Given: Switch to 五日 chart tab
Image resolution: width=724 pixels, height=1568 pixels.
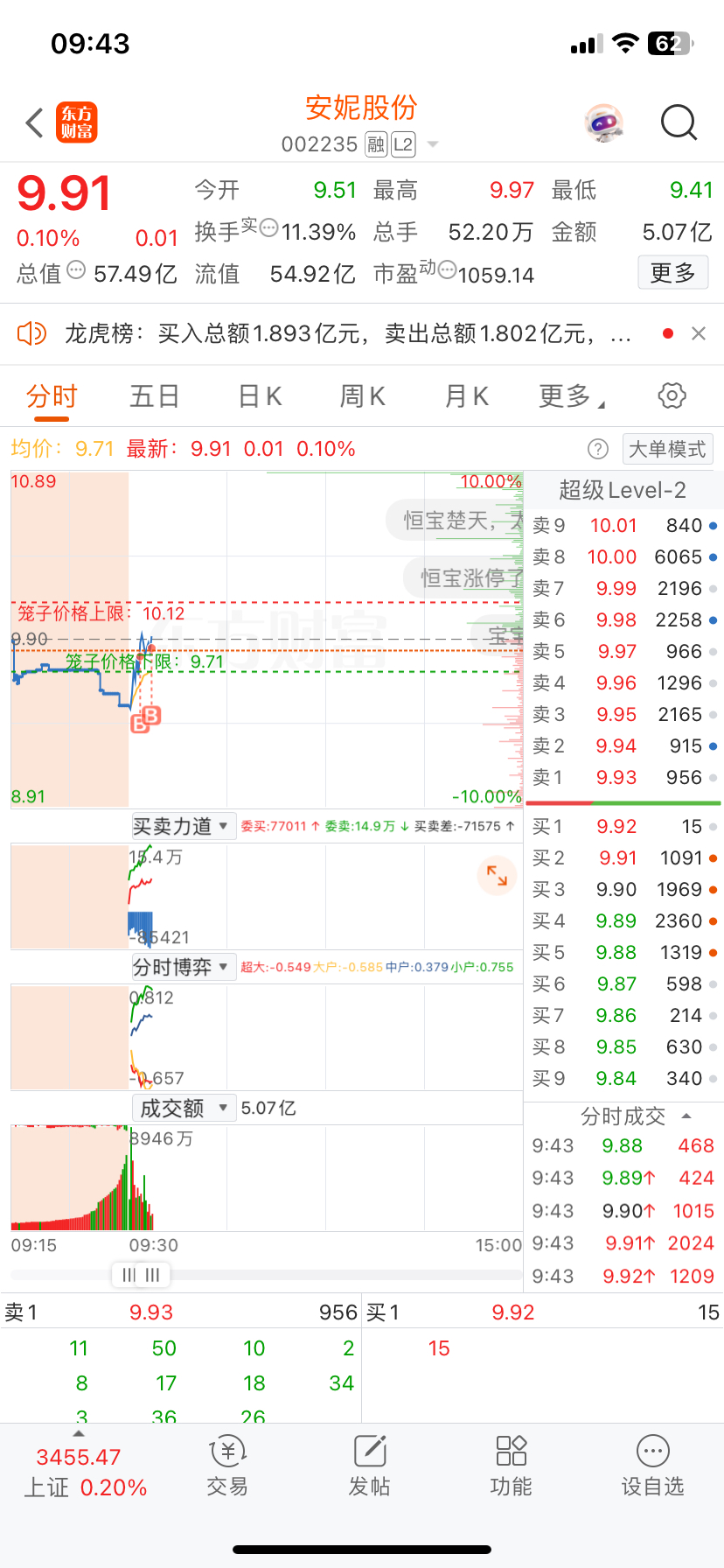Looking at the screenshot, I should click(x=155, y=396).
